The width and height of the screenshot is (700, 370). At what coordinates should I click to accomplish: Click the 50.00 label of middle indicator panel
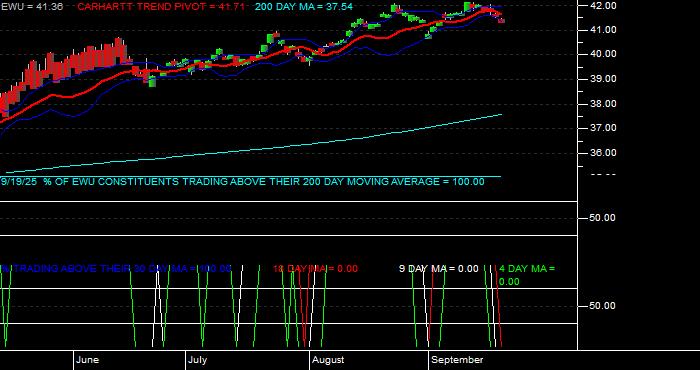pyautogui.click(x=603, y=218)
